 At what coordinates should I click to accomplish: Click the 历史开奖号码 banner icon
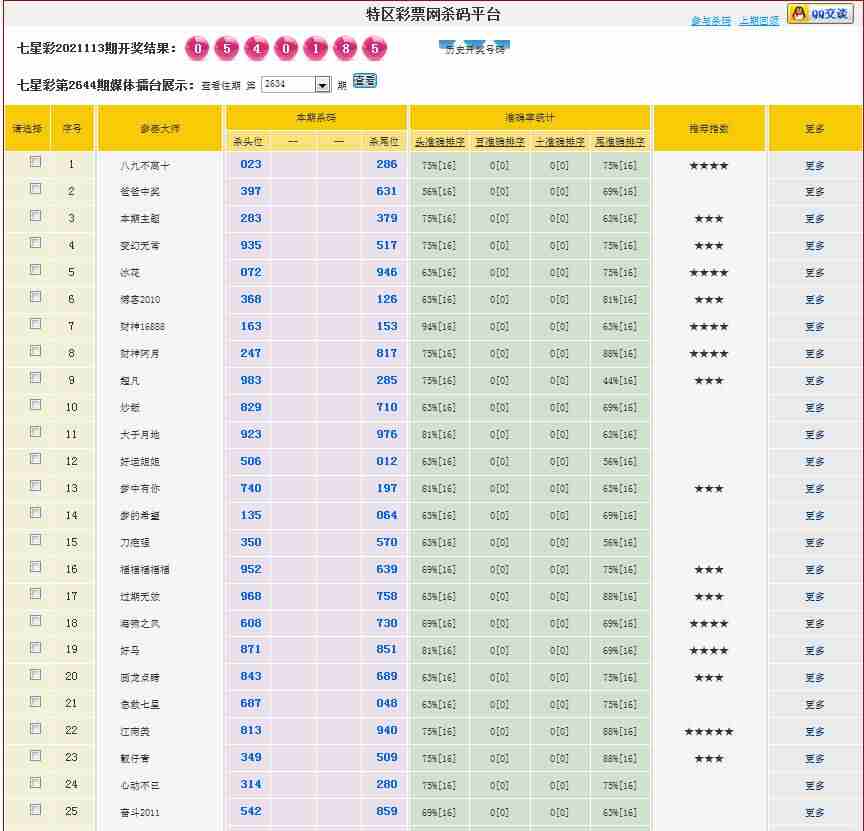coord(475,48)
